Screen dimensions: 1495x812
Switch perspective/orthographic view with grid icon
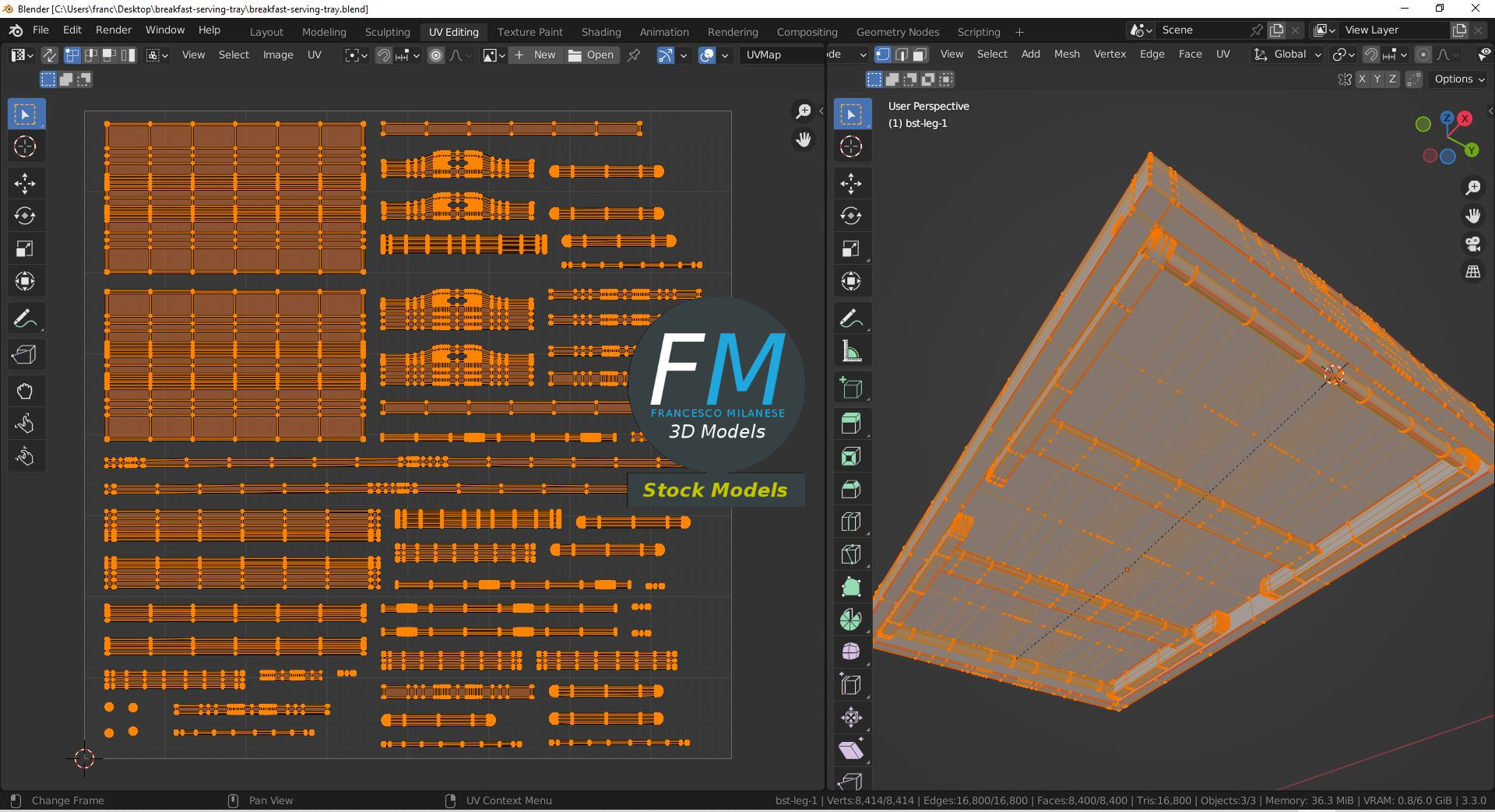click(x=1472, y=272)
